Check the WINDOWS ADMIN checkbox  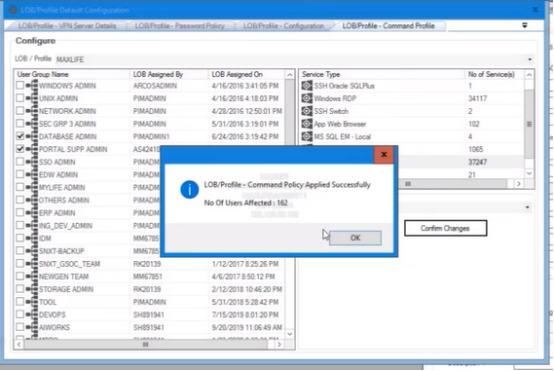(x=20, y=86)
